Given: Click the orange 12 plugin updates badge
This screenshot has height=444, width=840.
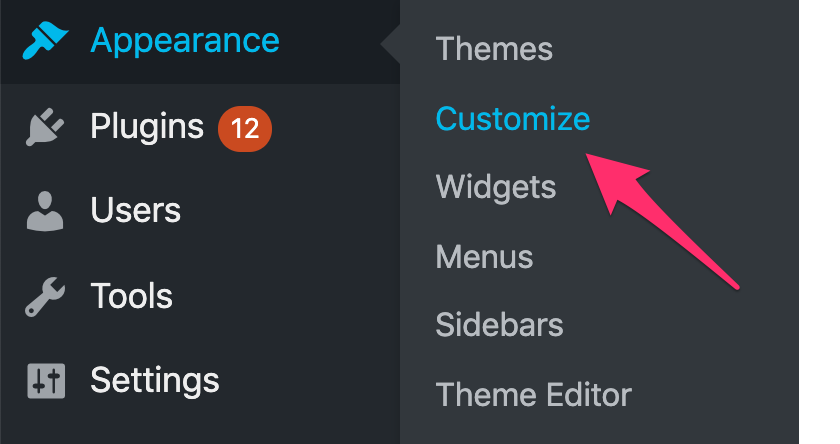Looking at the screenshot, I should (245, 129).
